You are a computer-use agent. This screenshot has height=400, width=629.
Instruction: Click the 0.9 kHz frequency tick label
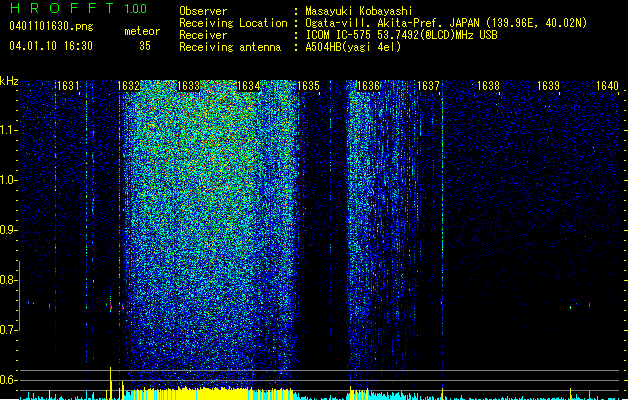pos(8,230)
